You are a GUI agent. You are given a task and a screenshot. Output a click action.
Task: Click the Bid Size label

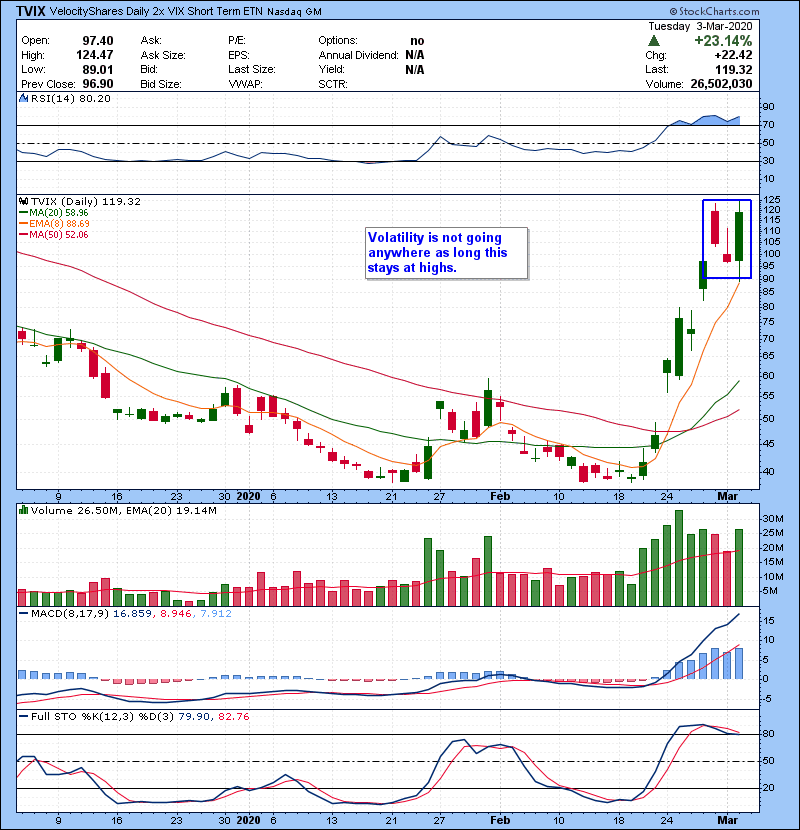click(161, 84)
